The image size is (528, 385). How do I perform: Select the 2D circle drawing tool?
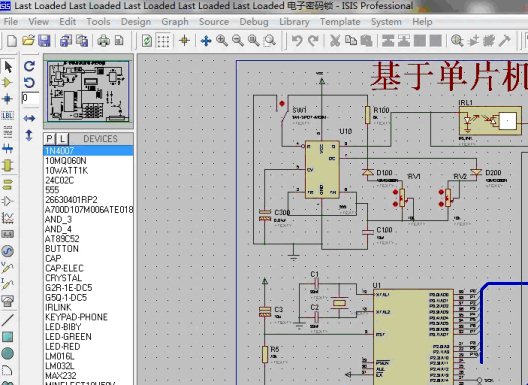pos(7,353)
